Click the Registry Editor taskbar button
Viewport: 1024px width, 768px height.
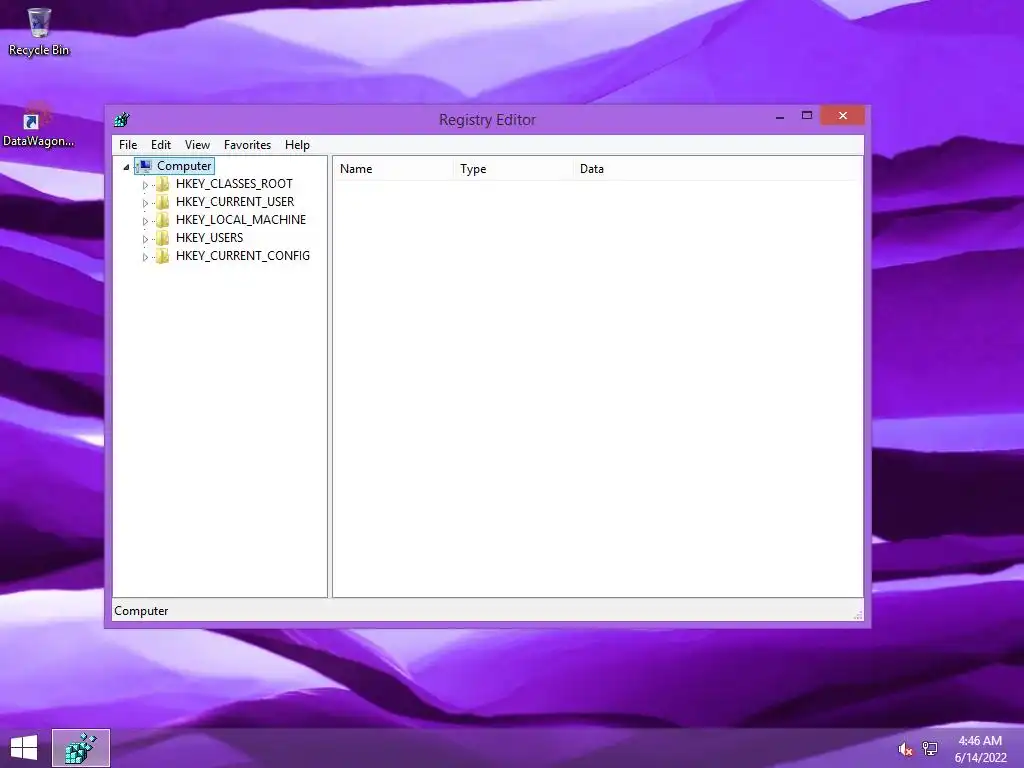(x=81, y=748)
